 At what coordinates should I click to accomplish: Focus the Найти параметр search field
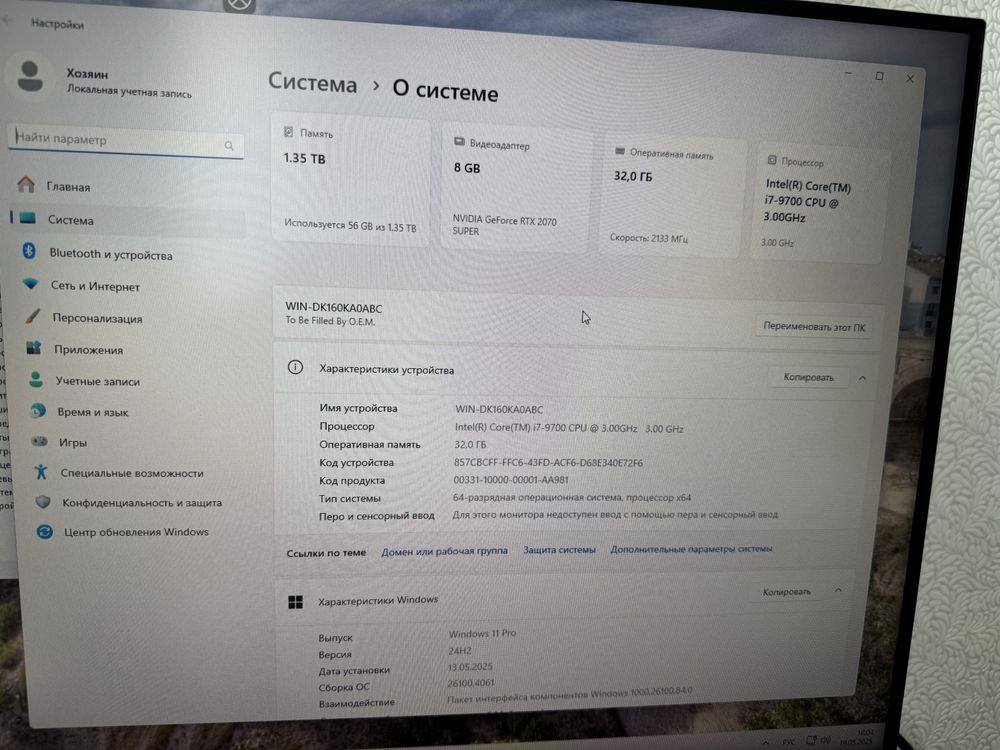click(126, 141)
